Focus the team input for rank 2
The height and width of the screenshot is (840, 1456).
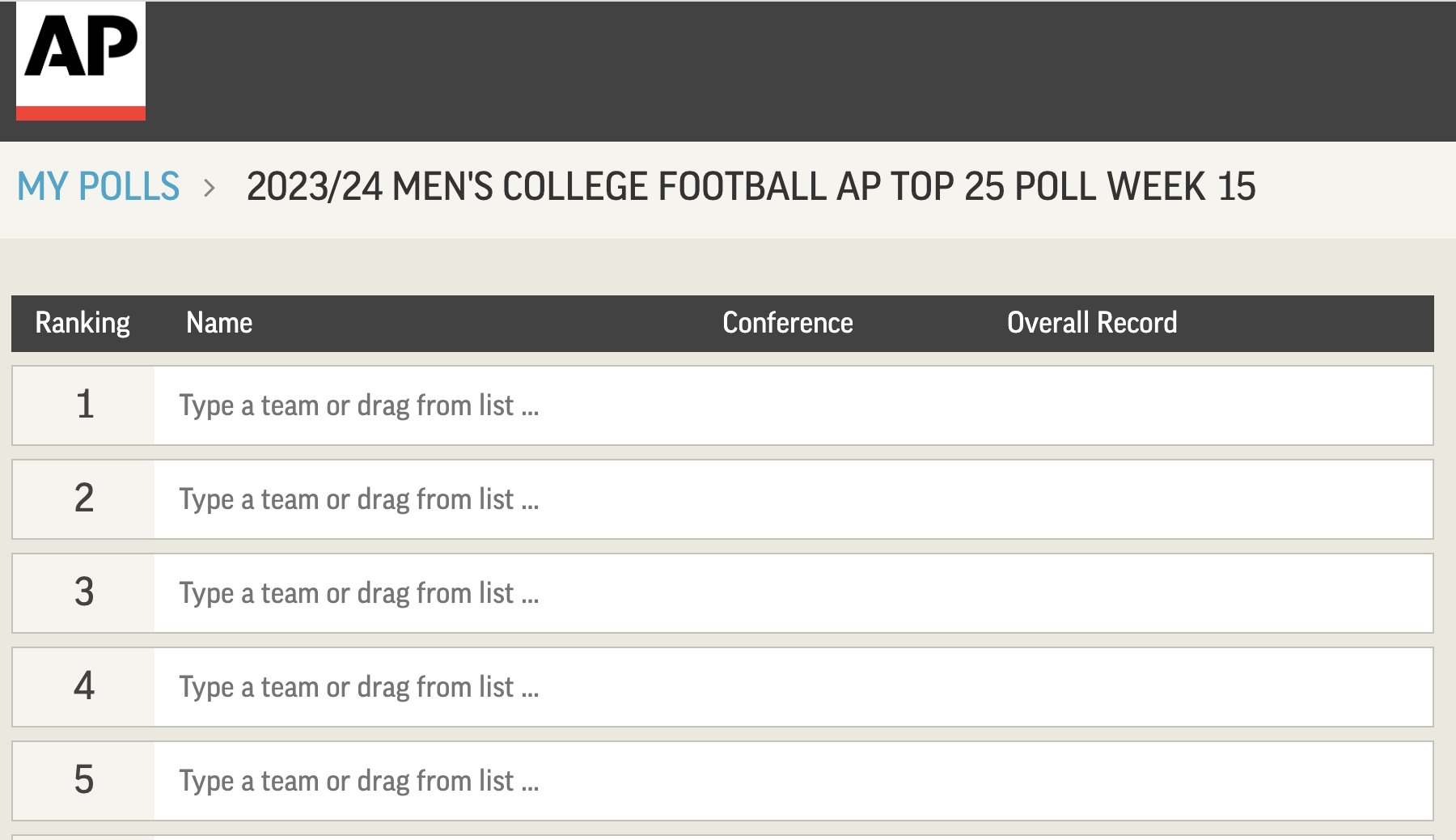793,499
